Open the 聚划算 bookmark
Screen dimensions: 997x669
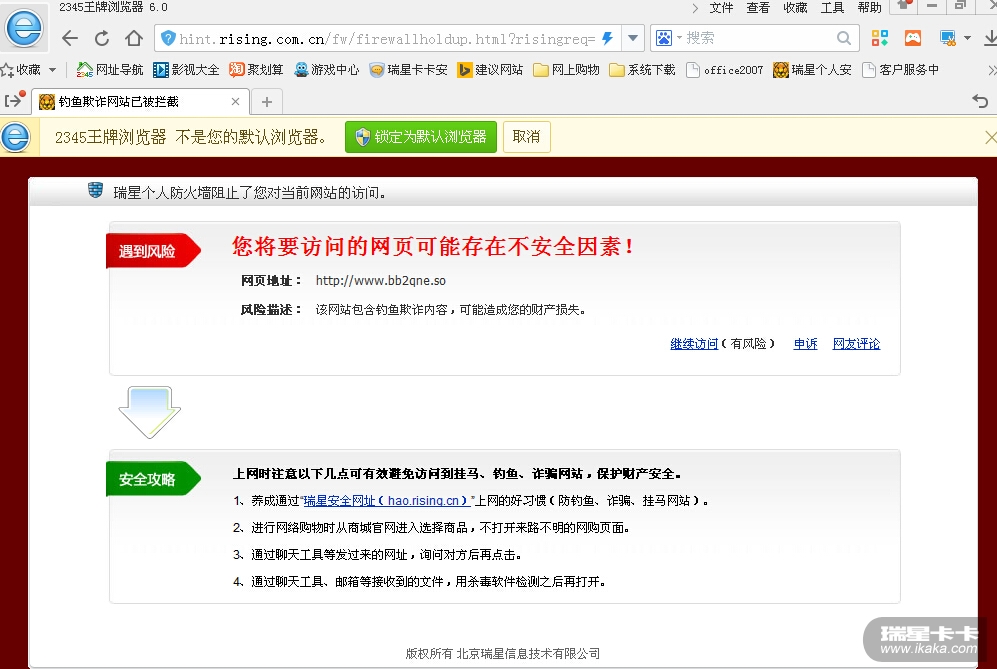[256, 70]
